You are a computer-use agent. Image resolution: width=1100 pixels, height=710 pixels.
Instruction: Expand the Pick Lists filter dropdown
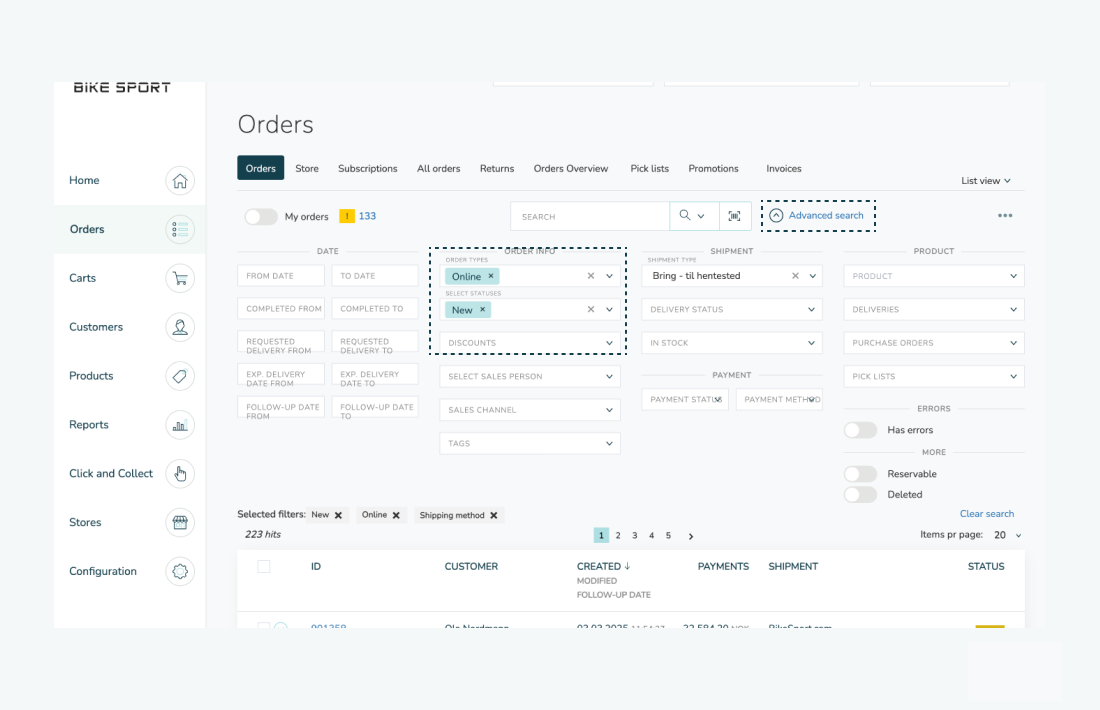coord(934,376)
